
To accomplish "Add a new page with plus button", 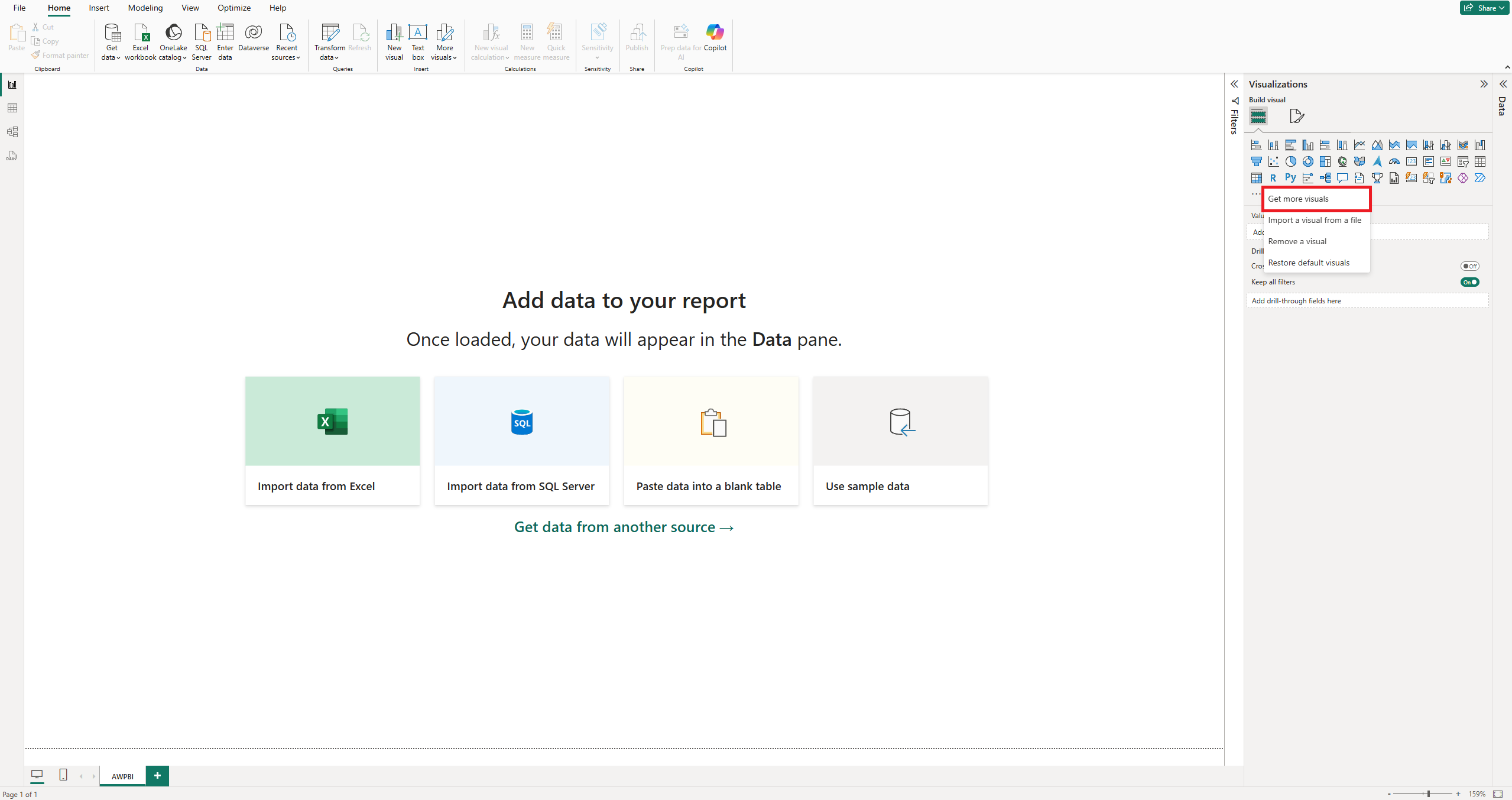I will pos(157,775).
